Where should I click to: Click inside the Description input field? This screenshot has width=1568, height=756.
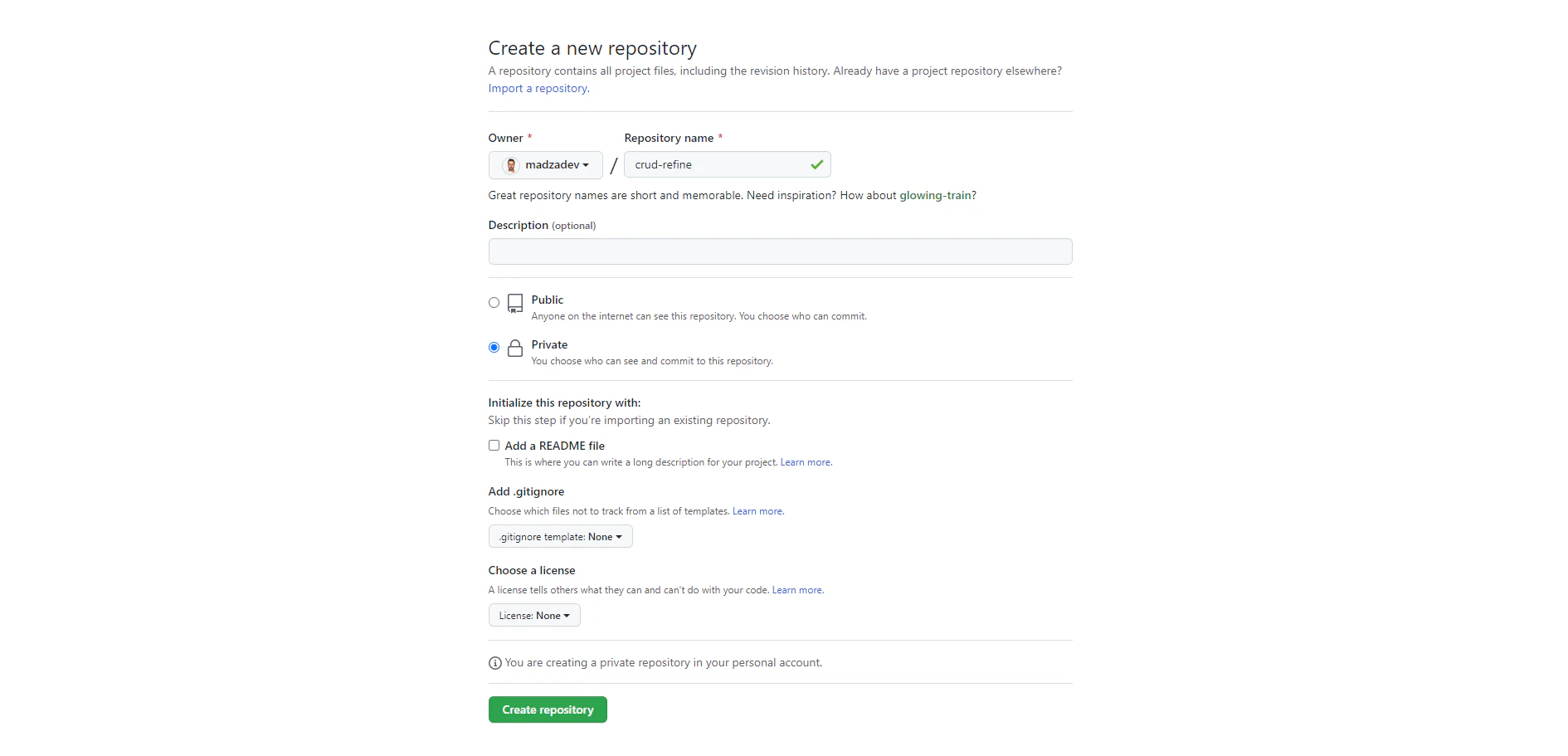[779, 251]
